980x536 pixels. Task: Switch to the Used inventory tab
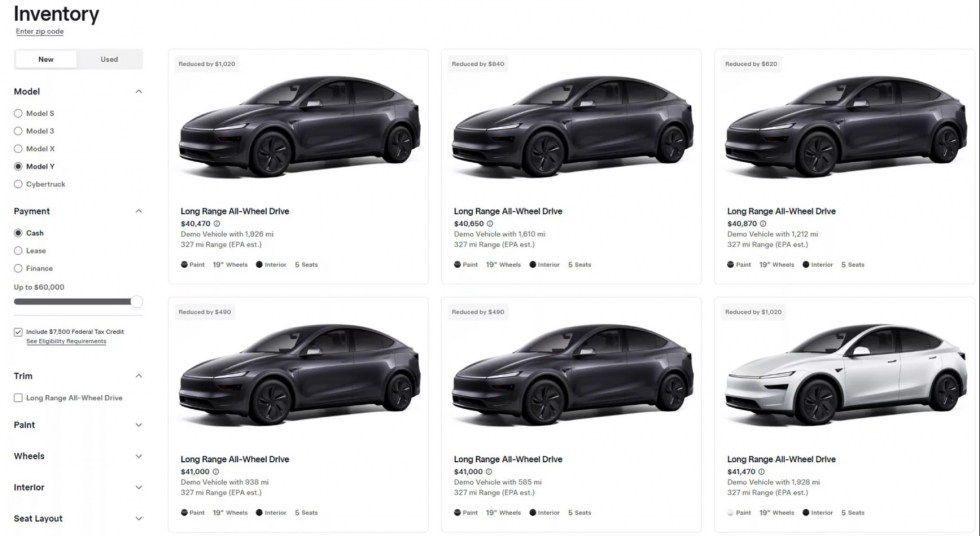click(109, 59)
